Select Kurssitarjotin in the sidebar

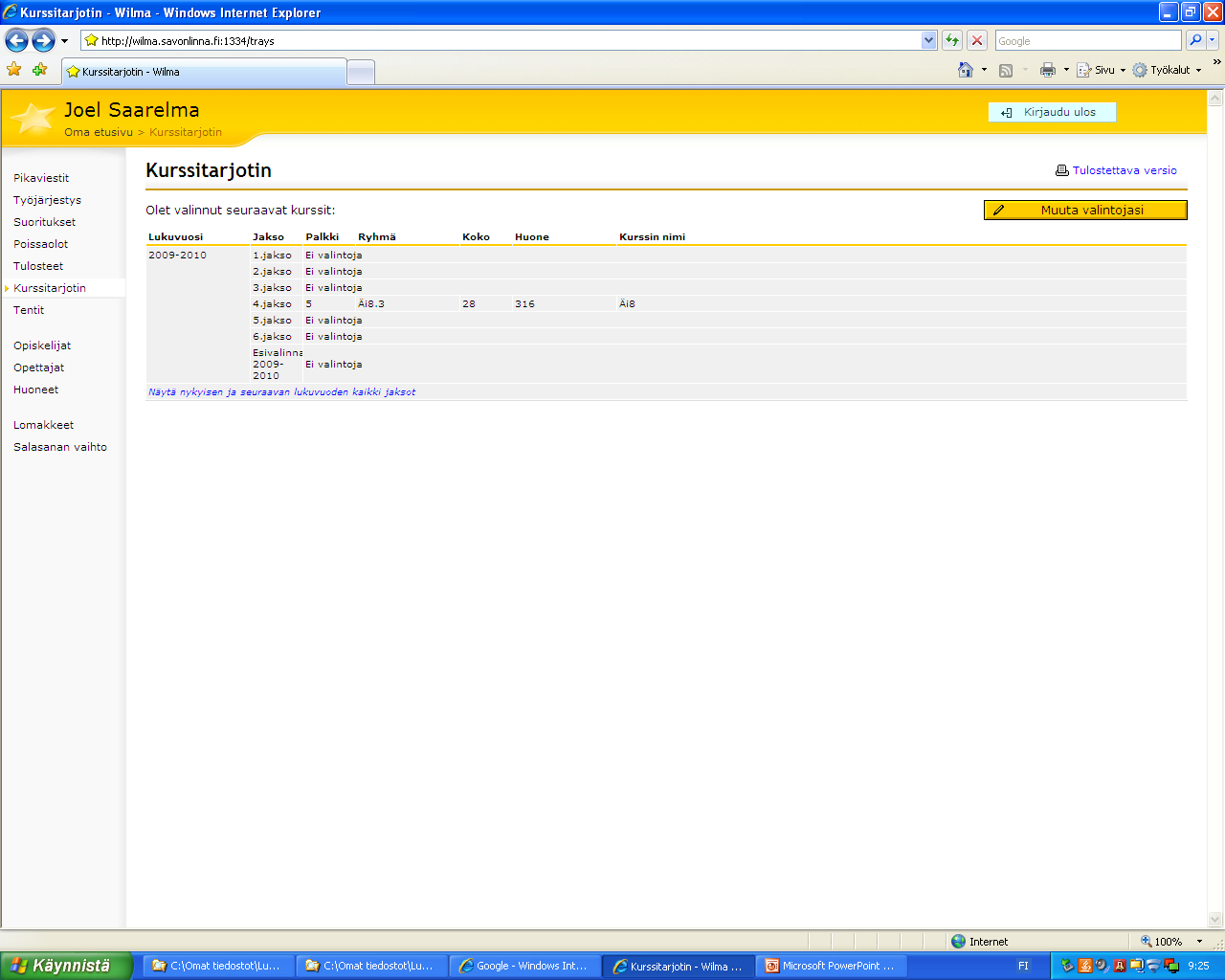point(50,288)
